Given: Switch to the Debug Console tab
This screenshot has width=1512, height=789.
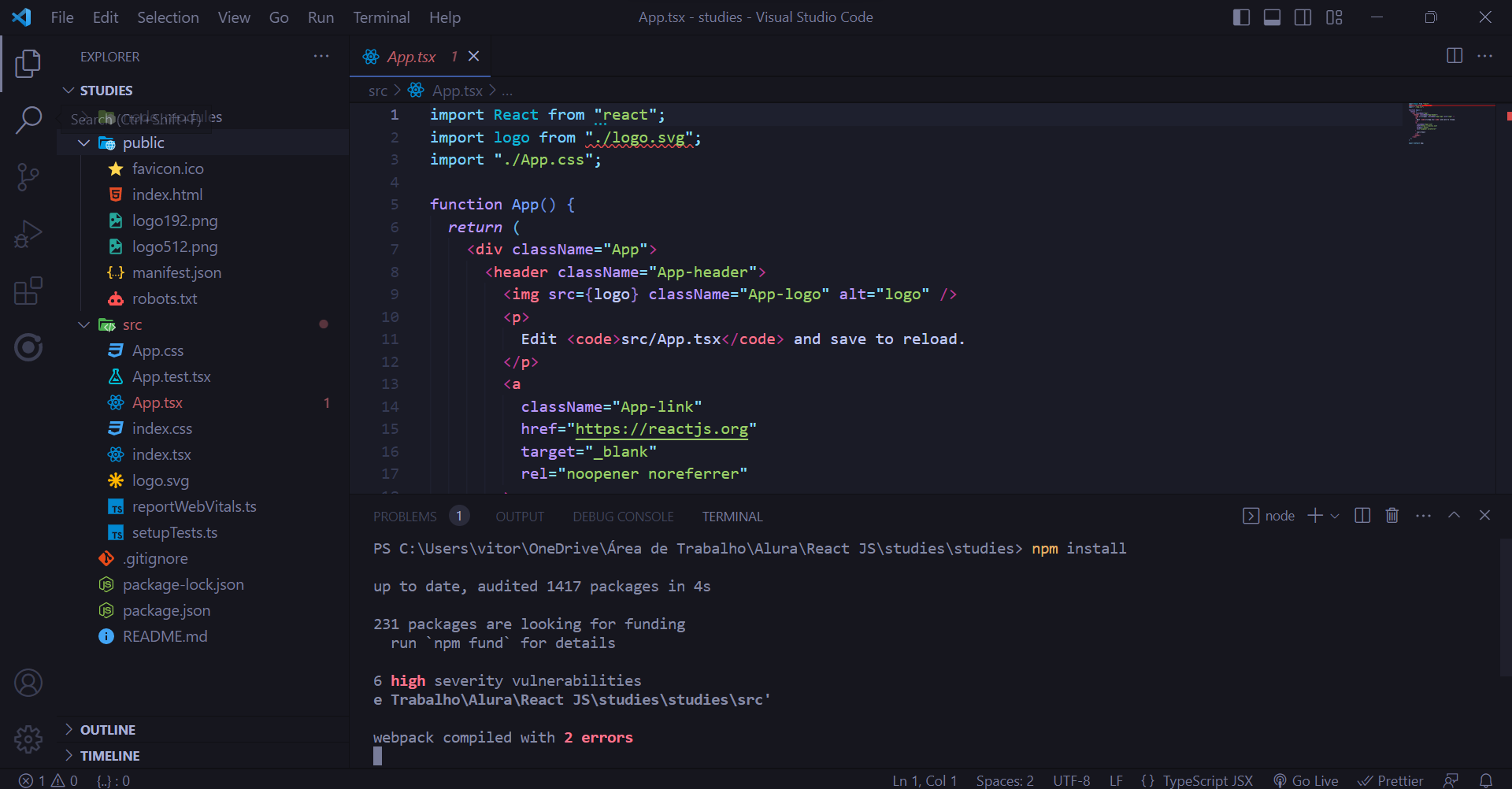Looking at the screenshot, I should (x=623, y=517).
